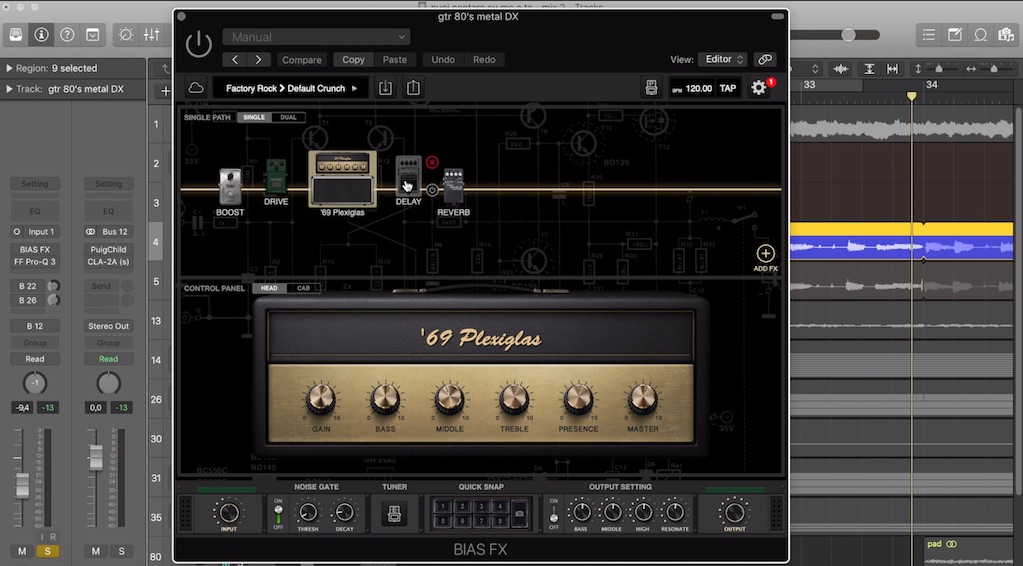Open Logic List Editors icon
This screenshot has height=566, width=1023.
[928, 35]
